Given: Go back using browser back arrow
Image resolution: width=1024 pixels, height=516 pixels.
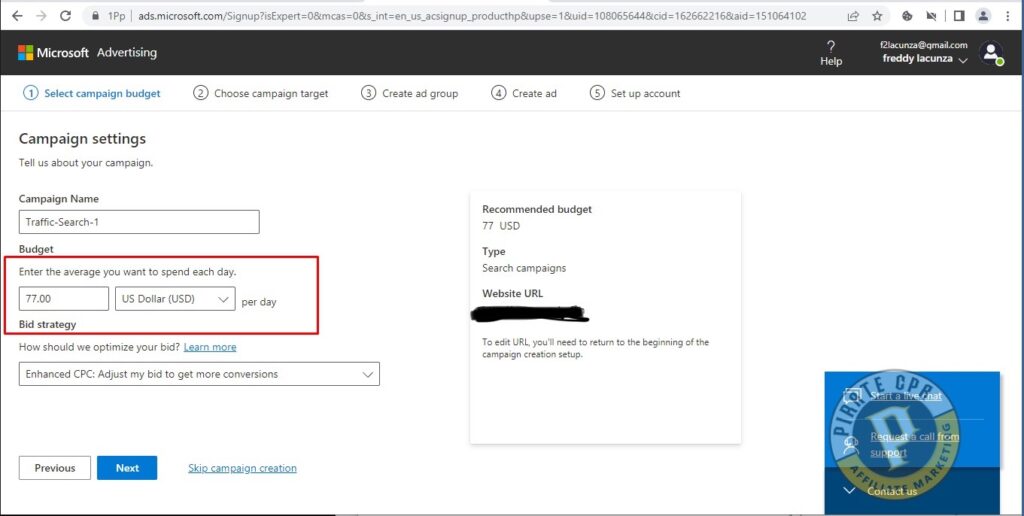Looking at the screenshot, I should click(x=17, y=16).
